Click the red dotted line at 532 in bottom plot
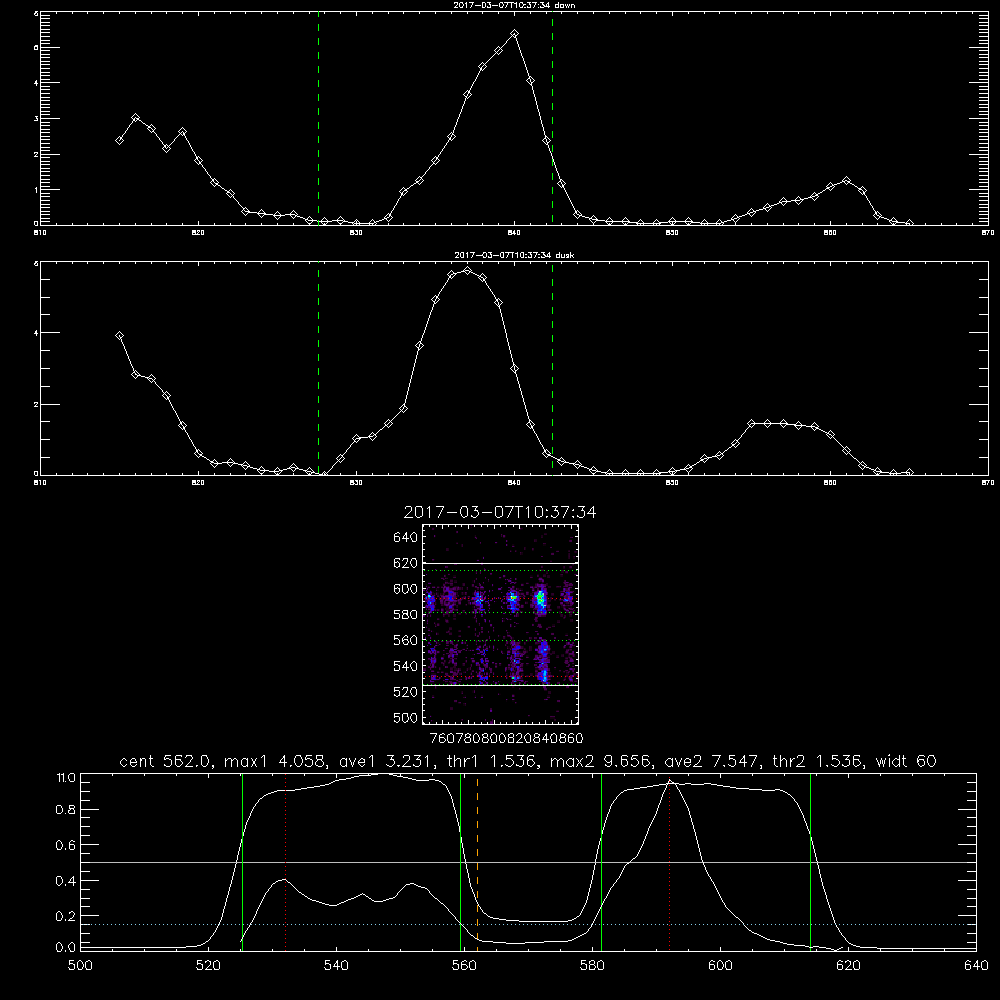Screen dimensions: 1000x1000 point(285,862)
